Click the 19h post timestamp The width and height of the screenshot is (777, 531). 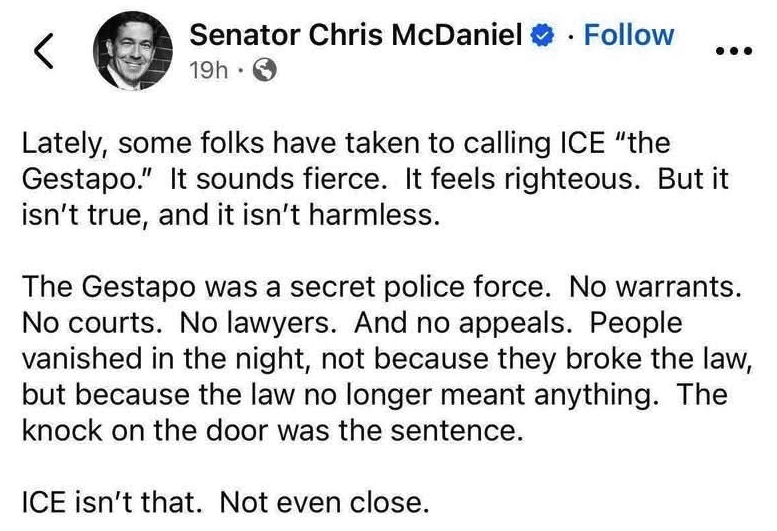pos(208,71)
